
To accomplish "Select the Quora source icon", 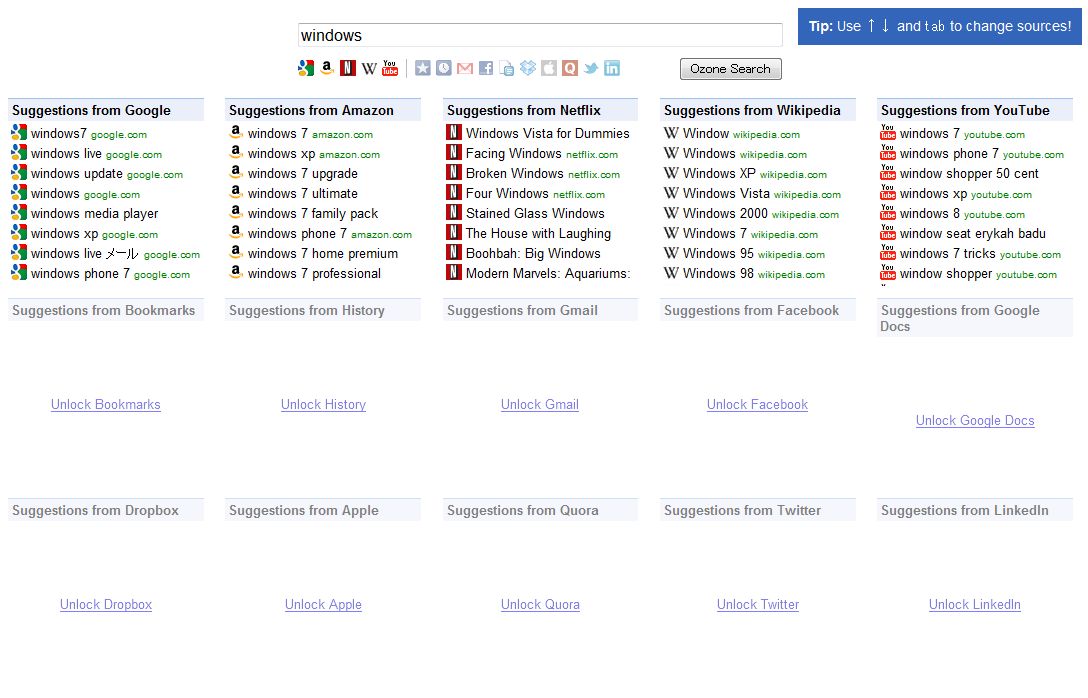I will tap(570, 68).
